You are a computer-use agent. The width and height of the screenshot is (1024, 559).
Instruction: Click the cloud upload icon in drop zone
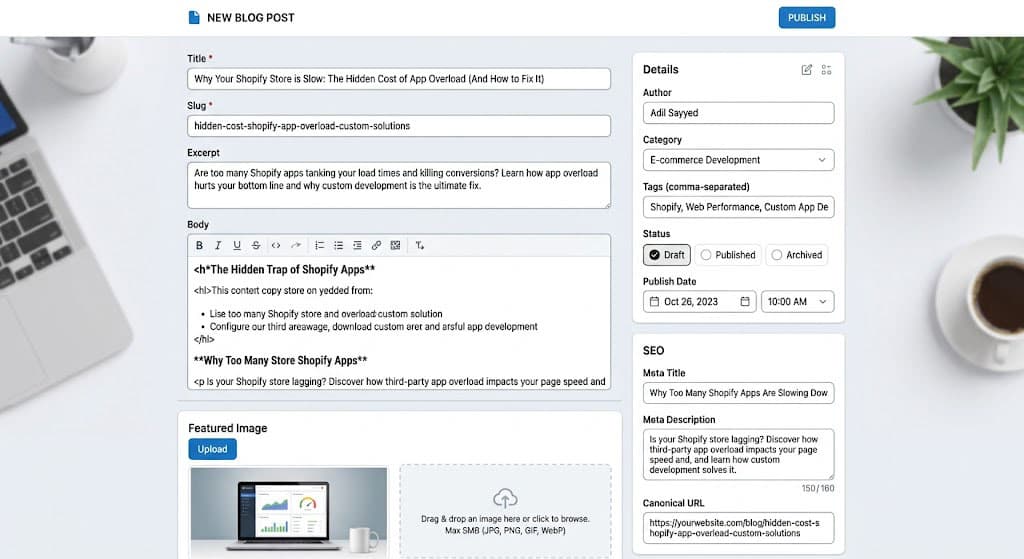coord(505,498)
